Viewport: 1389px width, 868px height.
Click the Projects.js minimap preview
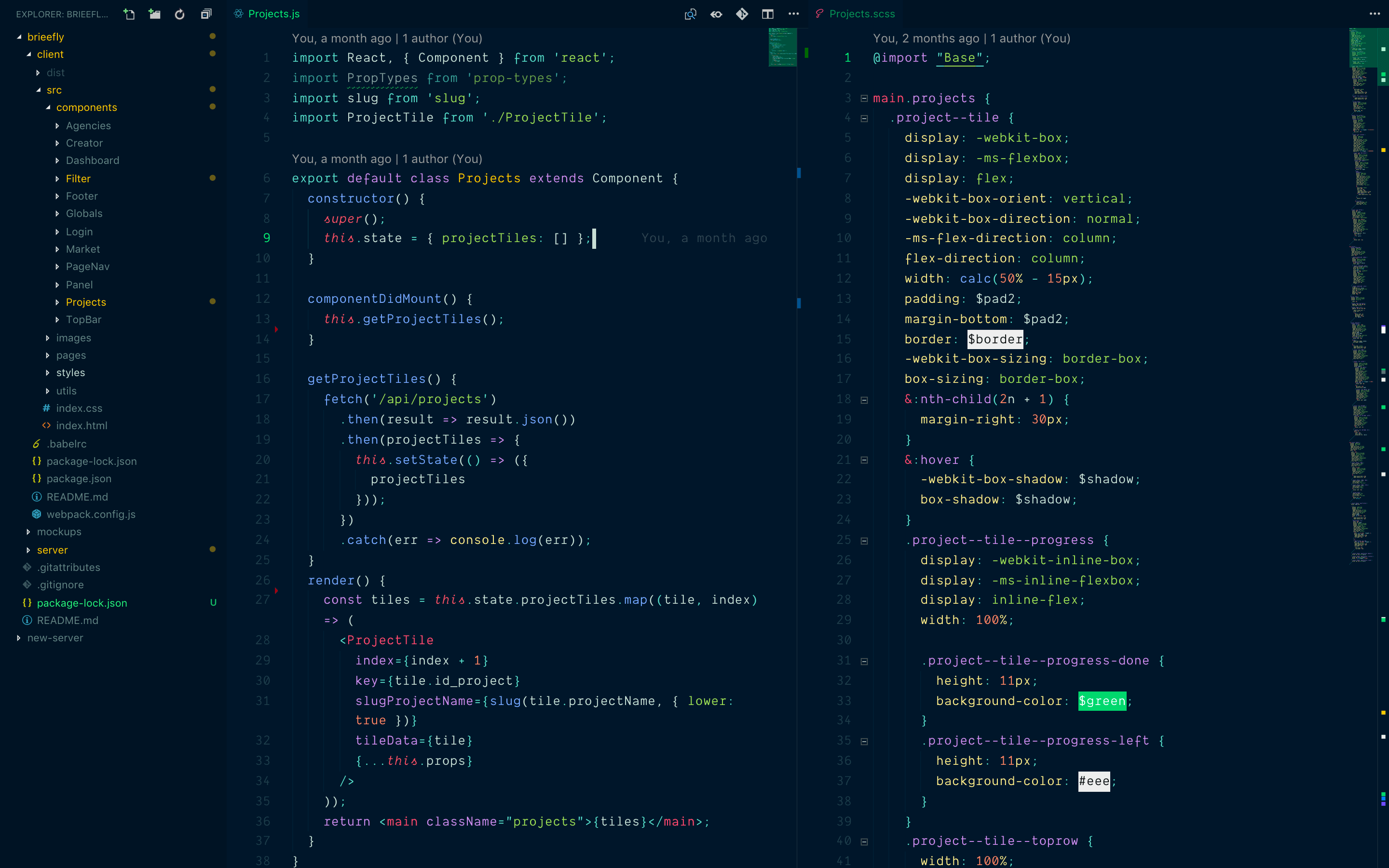point(782,47)
